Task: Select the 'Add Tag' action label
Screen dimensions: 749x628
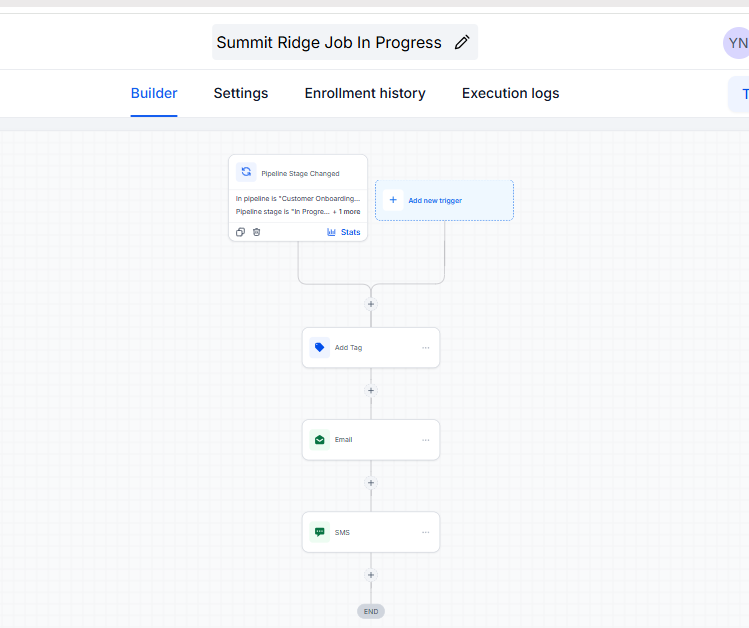Action: pos(348,348)
